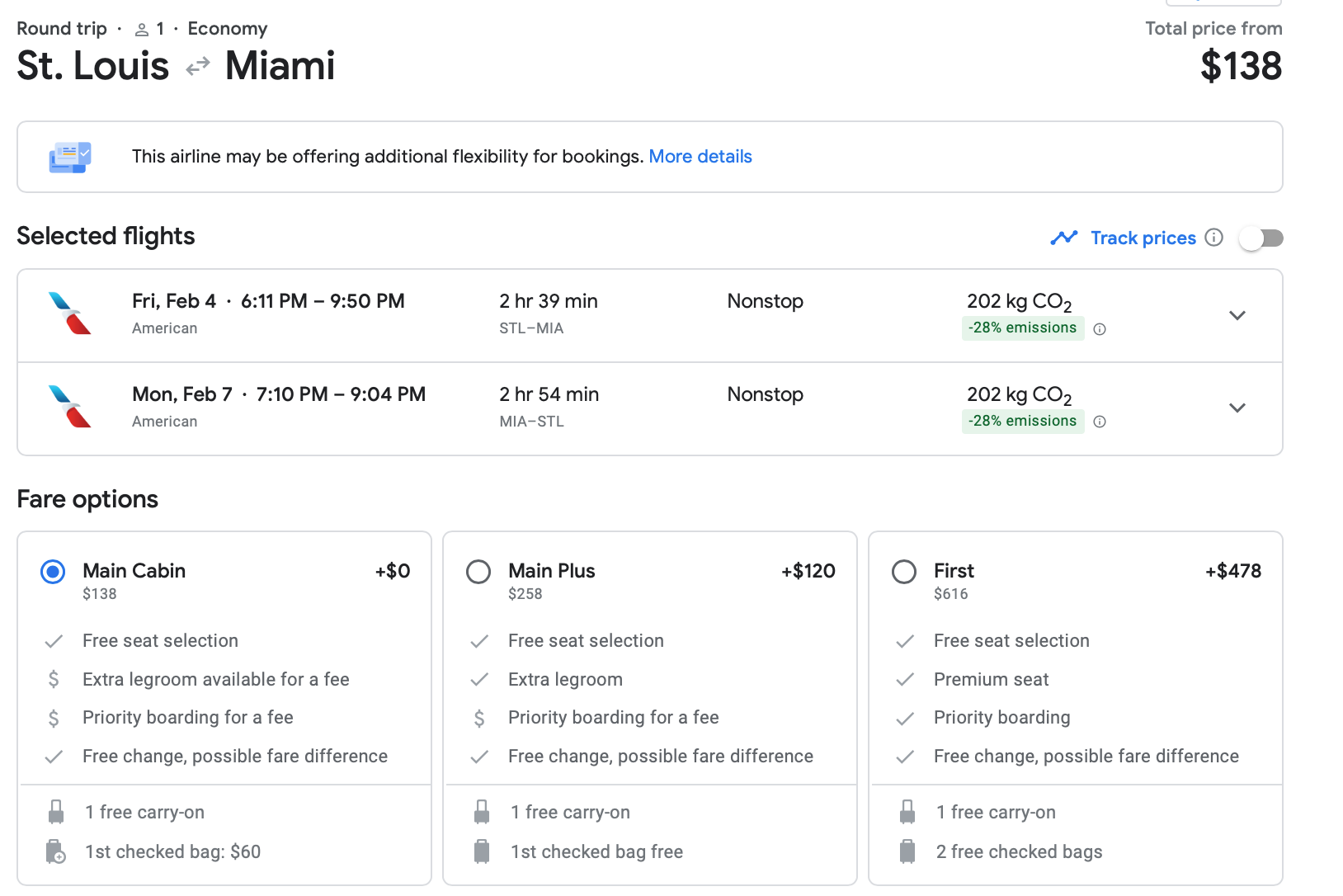Open the More details link
Viewport: 1343px width, 896px height.
coord(700,157)
